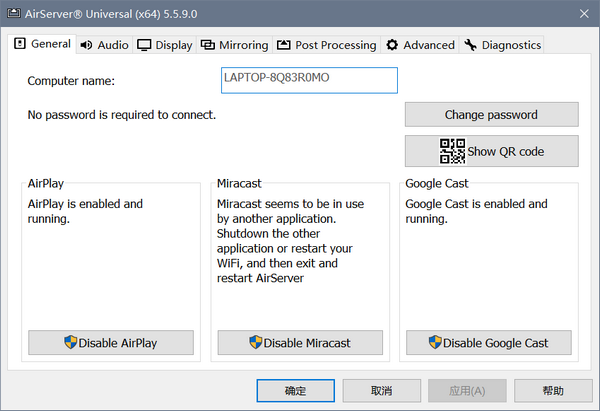
Task: Switch to the Post Processing tab
Action: (327, 45)
